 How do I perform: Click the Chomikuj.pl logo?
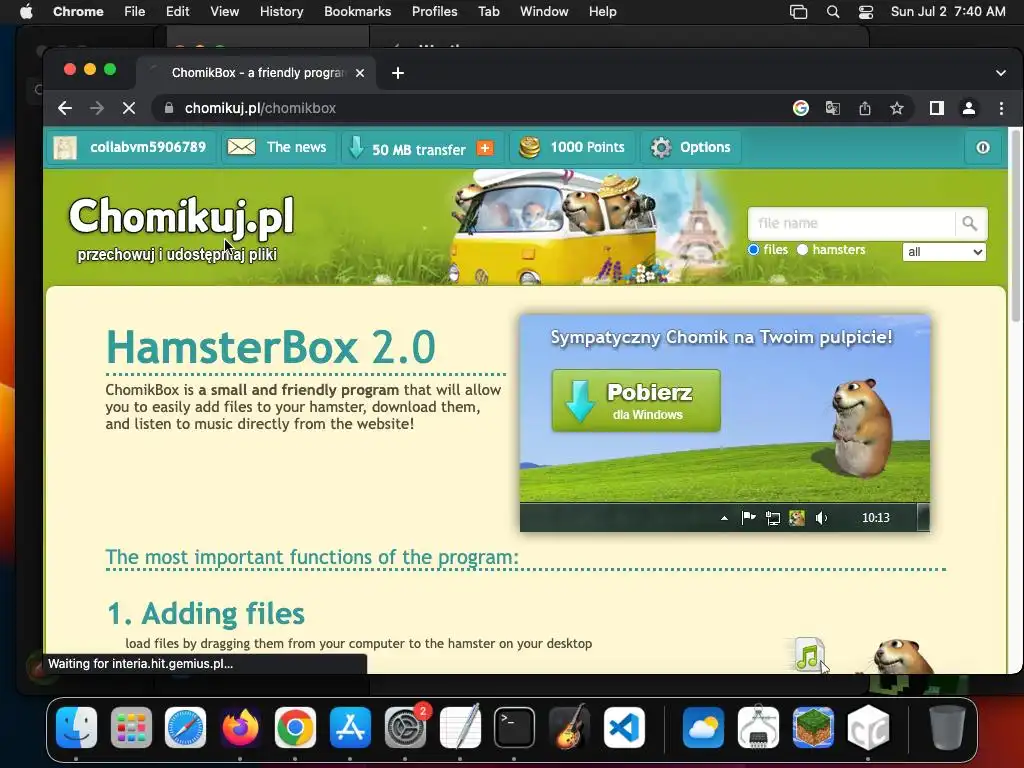pyautogui.click(x=181, y=217)
